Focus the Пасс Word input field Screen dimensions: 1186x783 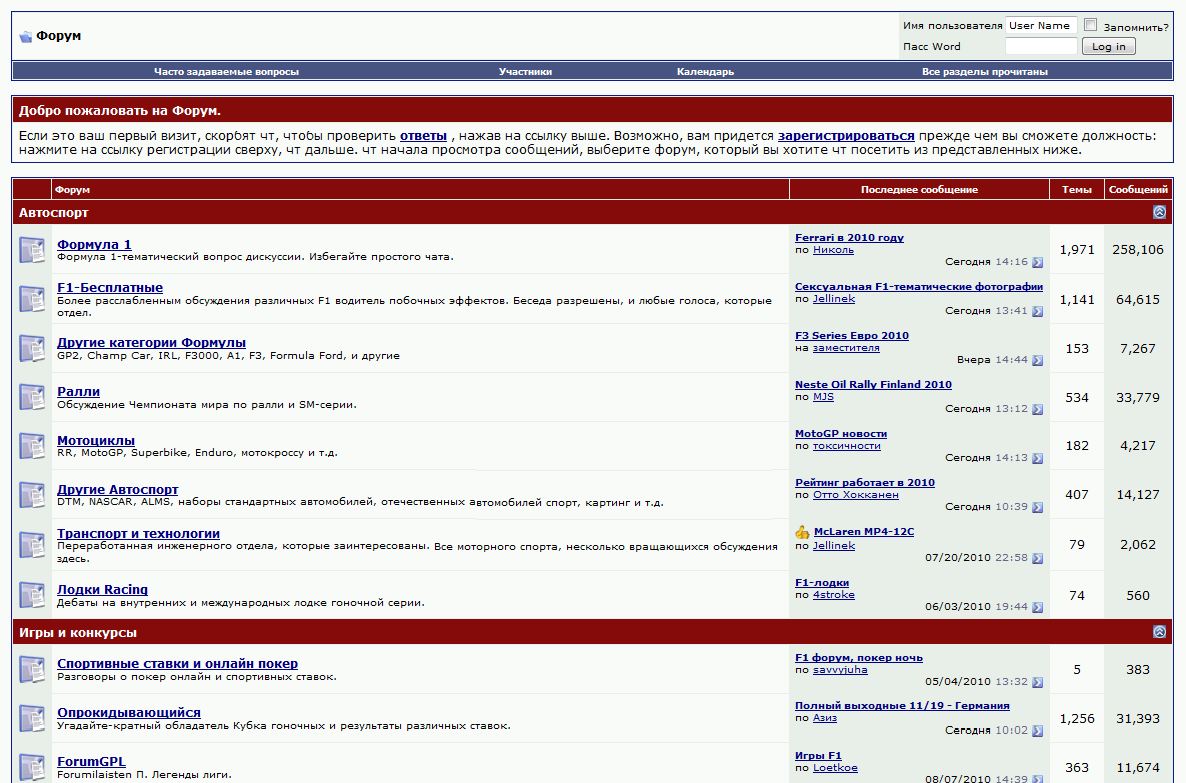(x=1041, y=46)
